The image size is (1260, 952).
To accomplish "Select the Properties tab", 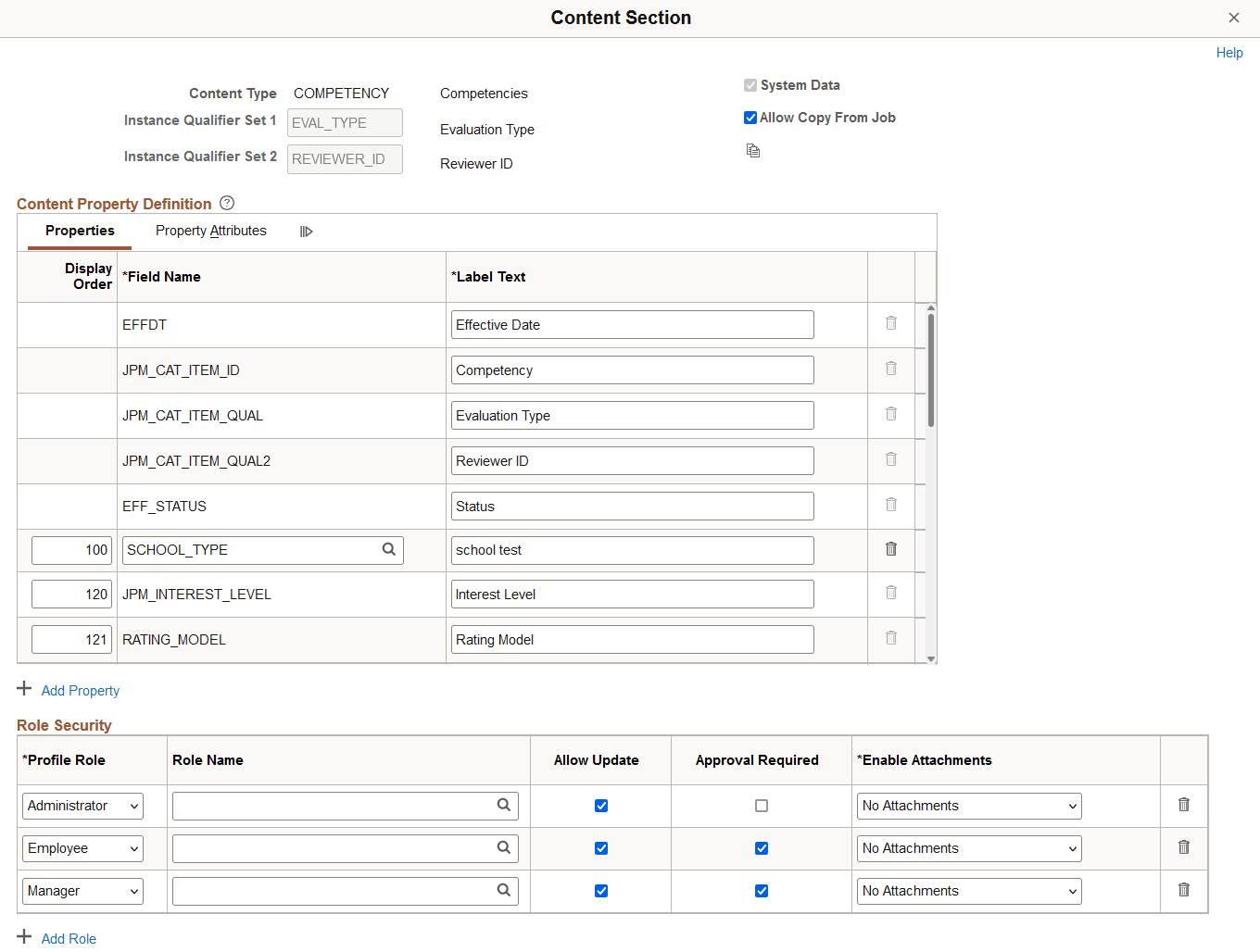I will pyautogui.click(x=80, y=231).
